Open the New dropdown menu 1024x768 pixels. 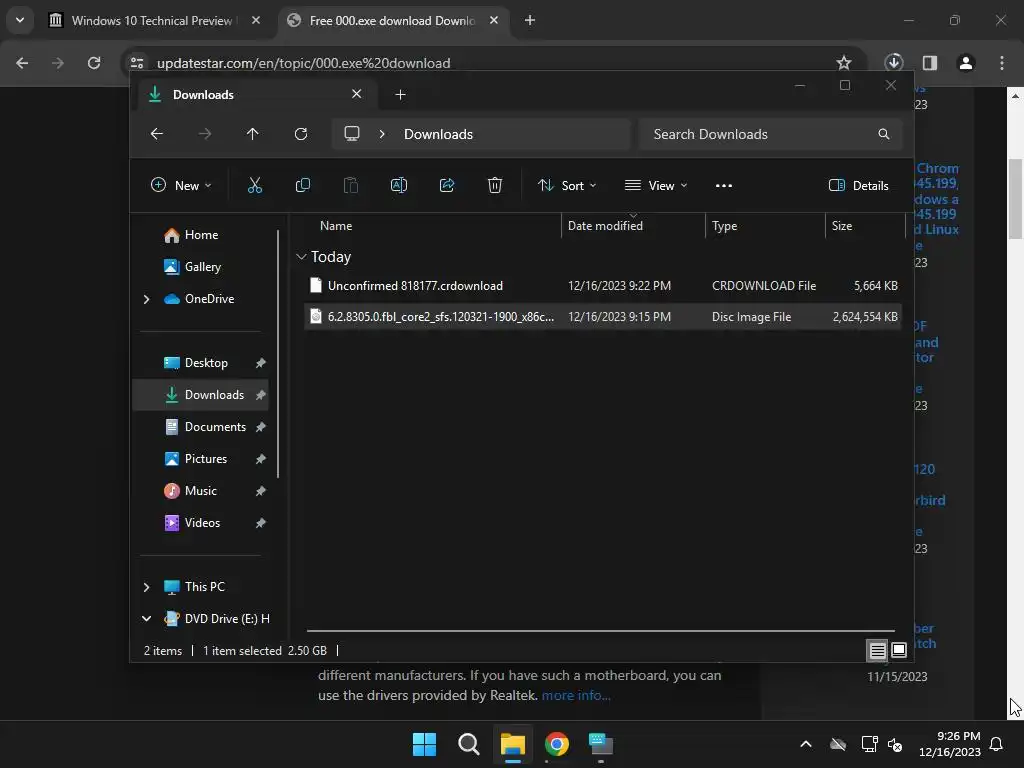tap(181, 185)
